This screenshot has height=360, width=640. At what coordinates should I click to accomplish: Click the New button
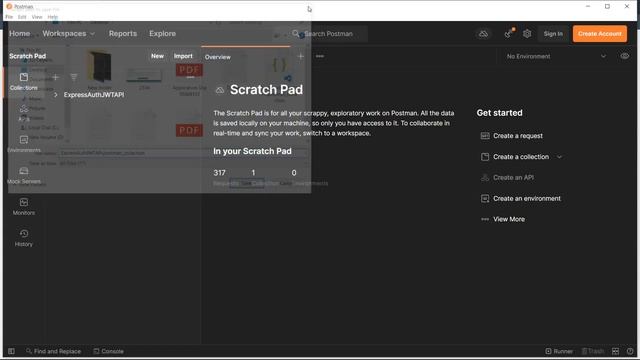(x=157, y=56)
